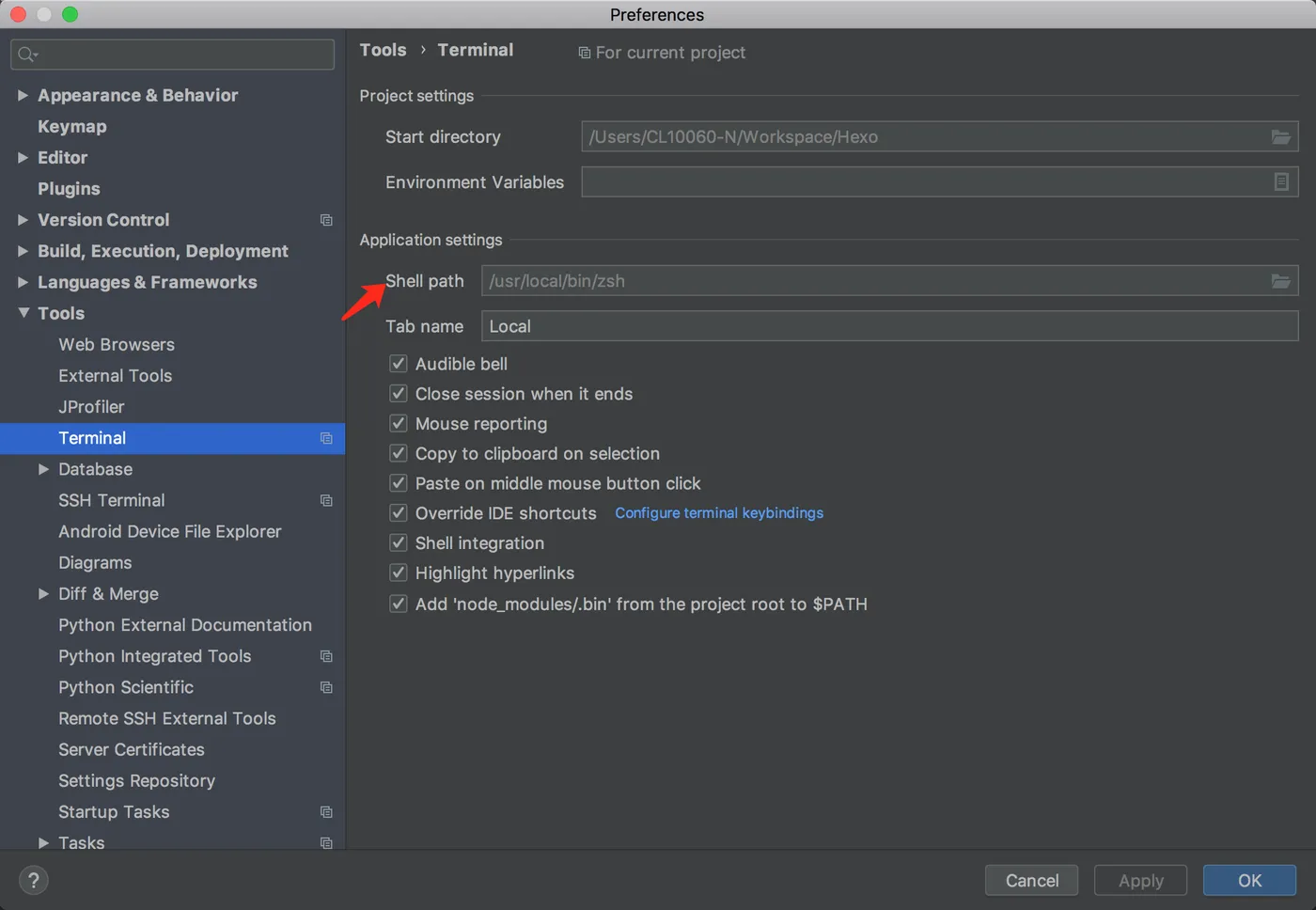Click the settings search field
The height and width of the screenshot is (910, 1316).
coord(172,55)
